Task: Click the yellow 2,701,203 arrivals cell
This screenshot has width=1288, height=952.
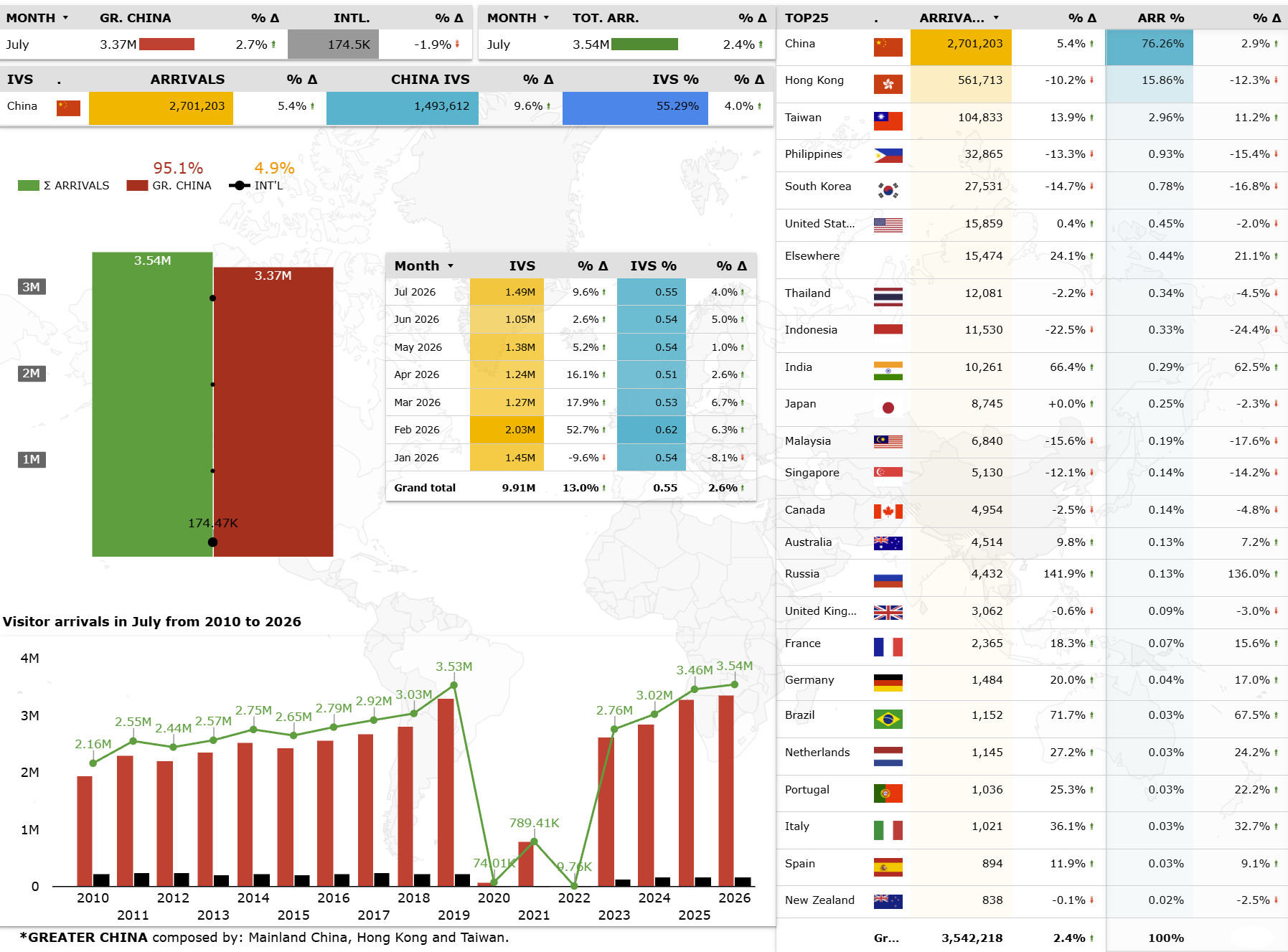Action: pos(161,108)
